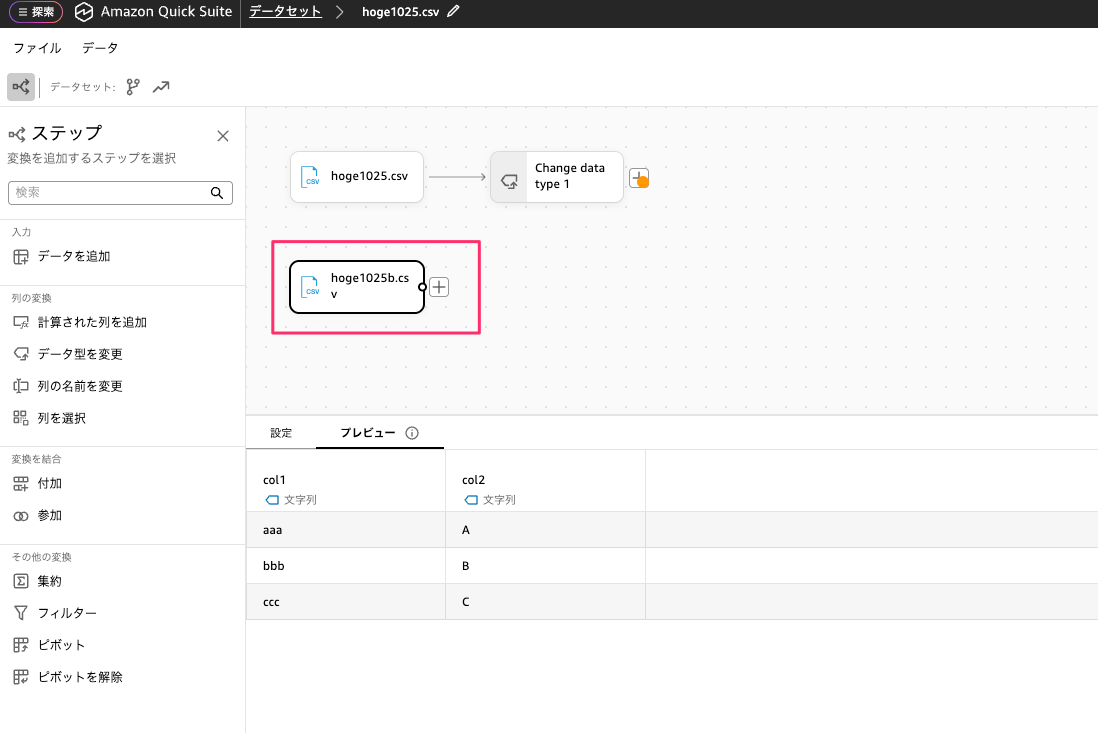Click the branch icon next to データセット
Image resolution: width=1098 pixels, height=733 pixels.
[x=133, y=87]
